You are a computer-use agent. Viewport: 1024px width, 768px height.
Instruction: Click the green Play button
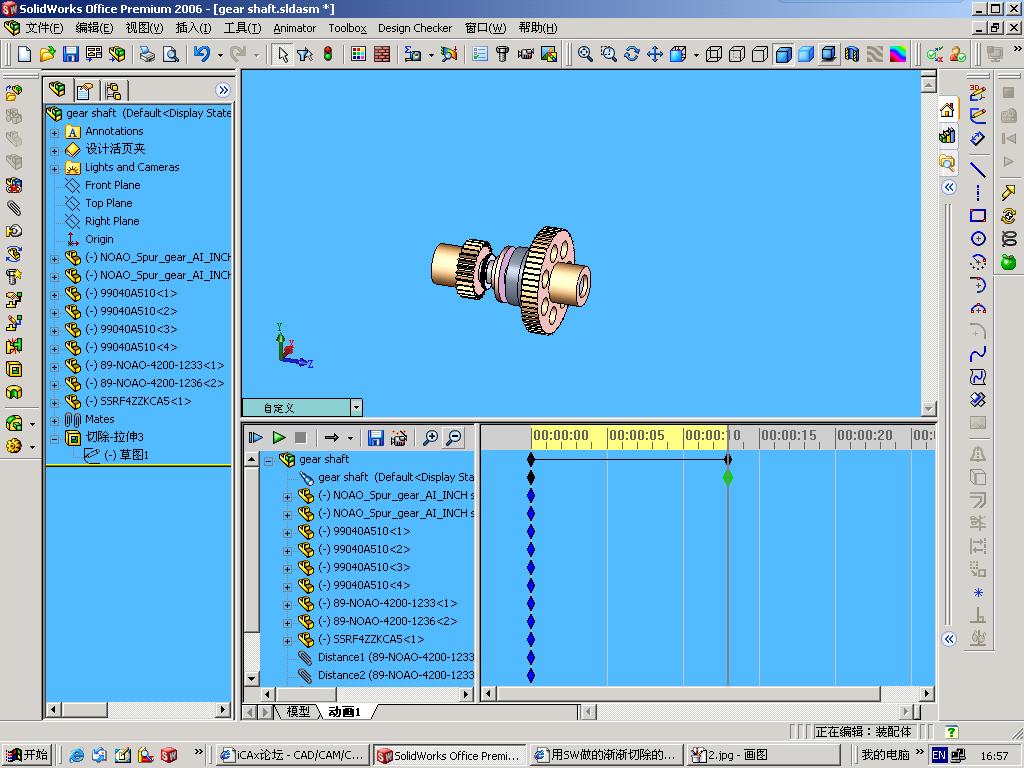(x=279, y=438)
